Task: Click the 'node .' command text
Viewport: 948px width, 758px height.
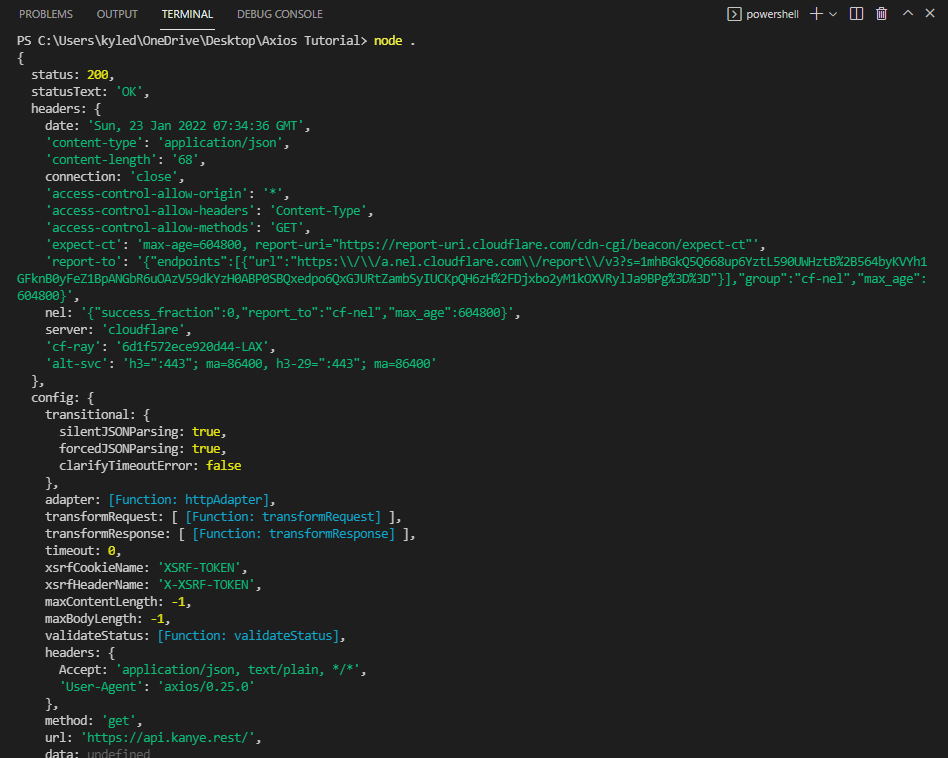Action: tap(395, 40)
